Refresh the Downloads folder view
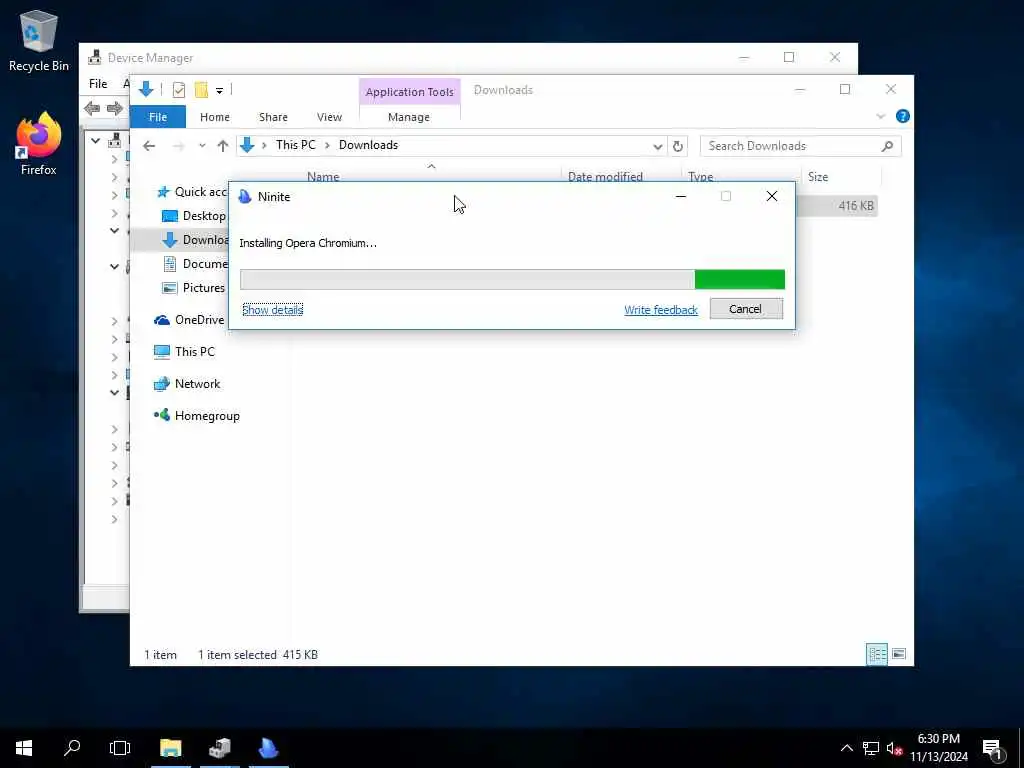This screenshot has width=1024, height=768. (x=678, y=146)
